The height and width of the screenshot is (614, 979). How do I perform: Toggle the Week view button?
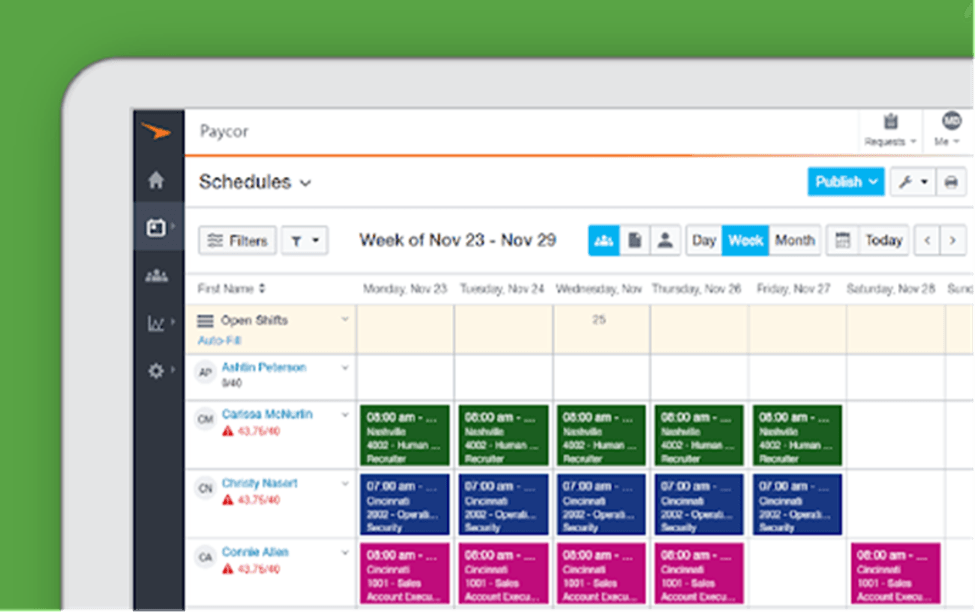point(746,240)
